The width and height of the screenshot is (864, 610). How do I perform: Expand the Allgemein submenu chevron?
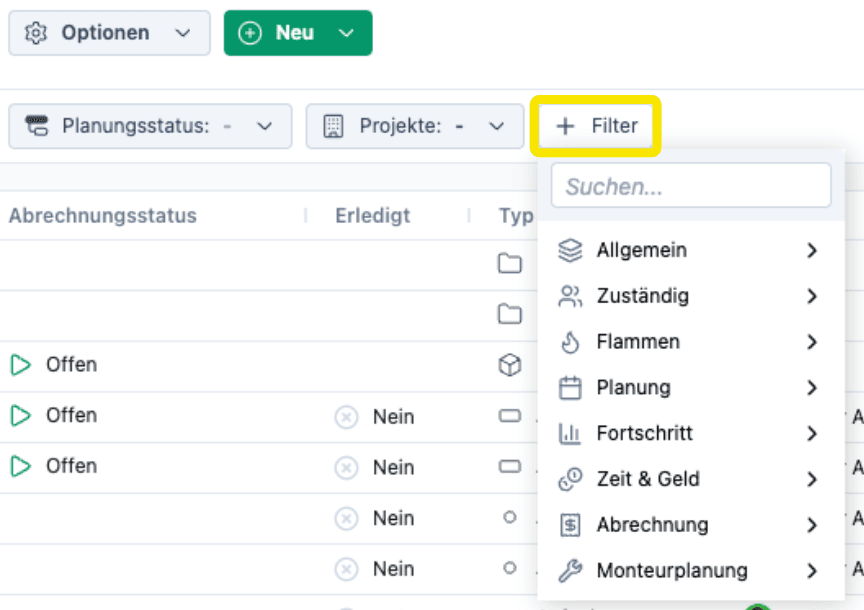812,250
